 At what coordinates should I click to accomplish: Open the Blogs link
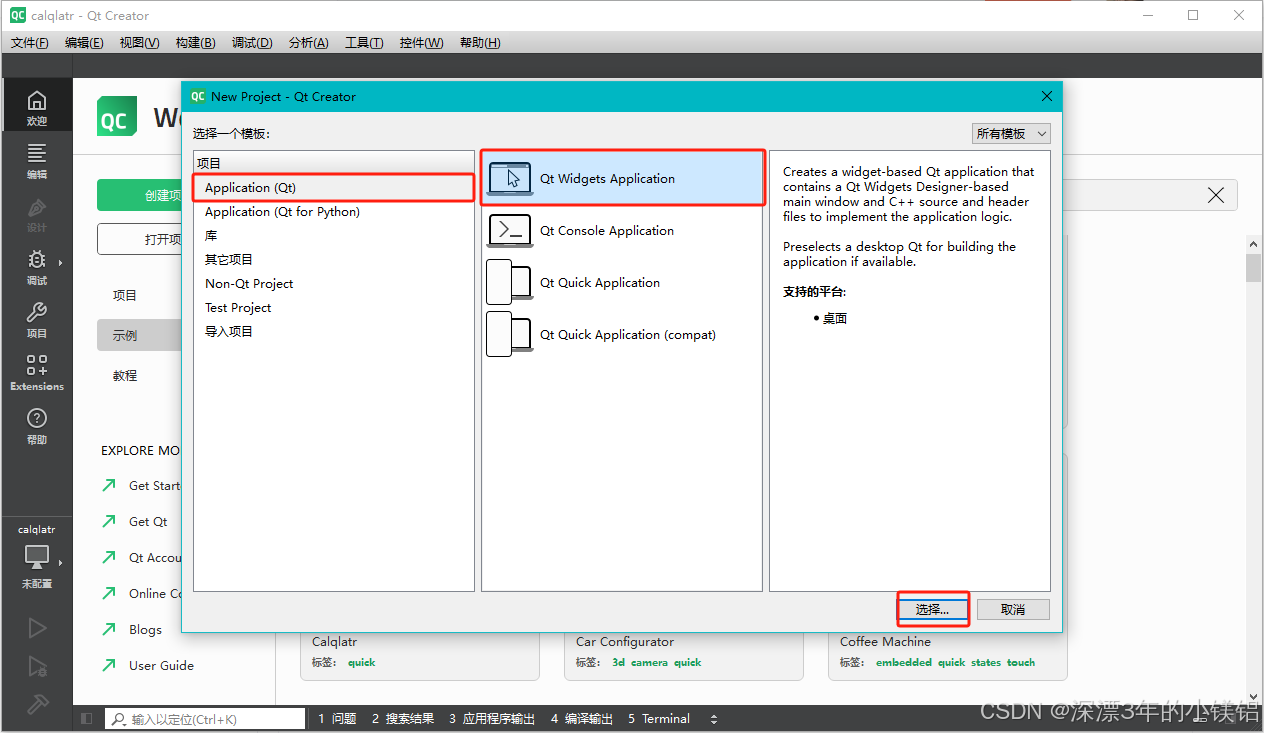coord(145,629)
